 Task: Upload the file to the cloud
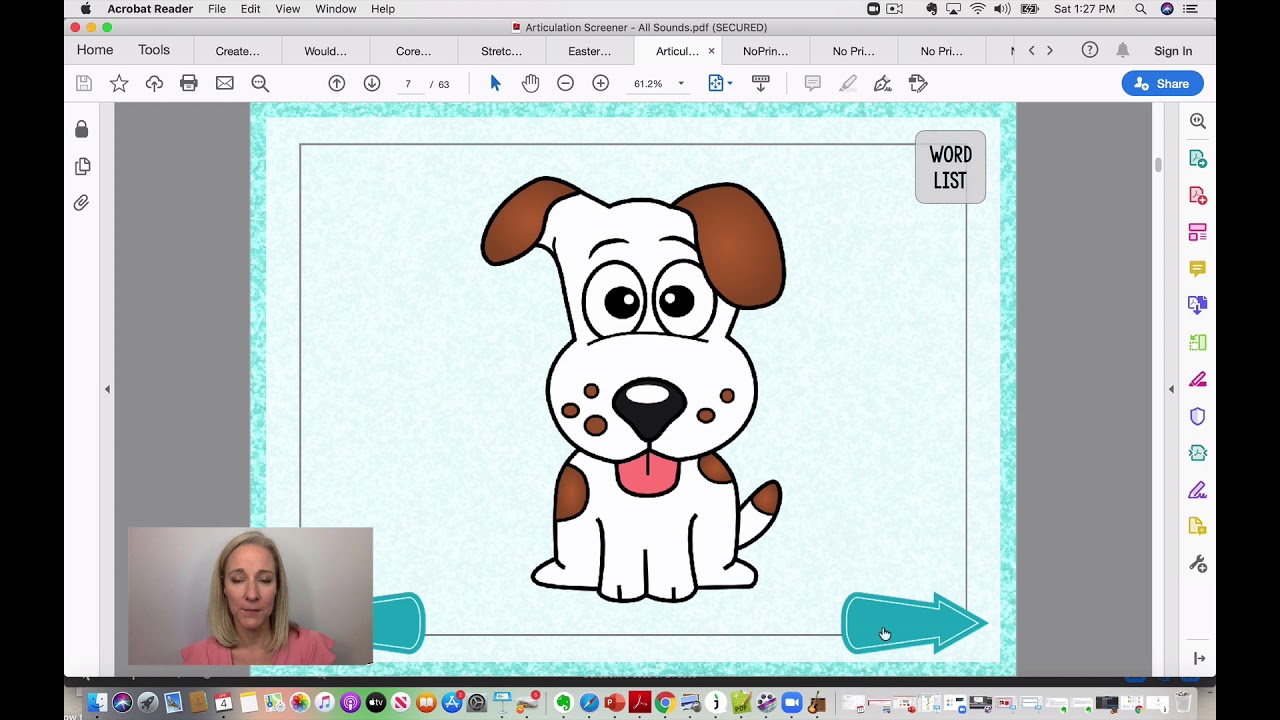pyautogui.click(x=154, y=84)
